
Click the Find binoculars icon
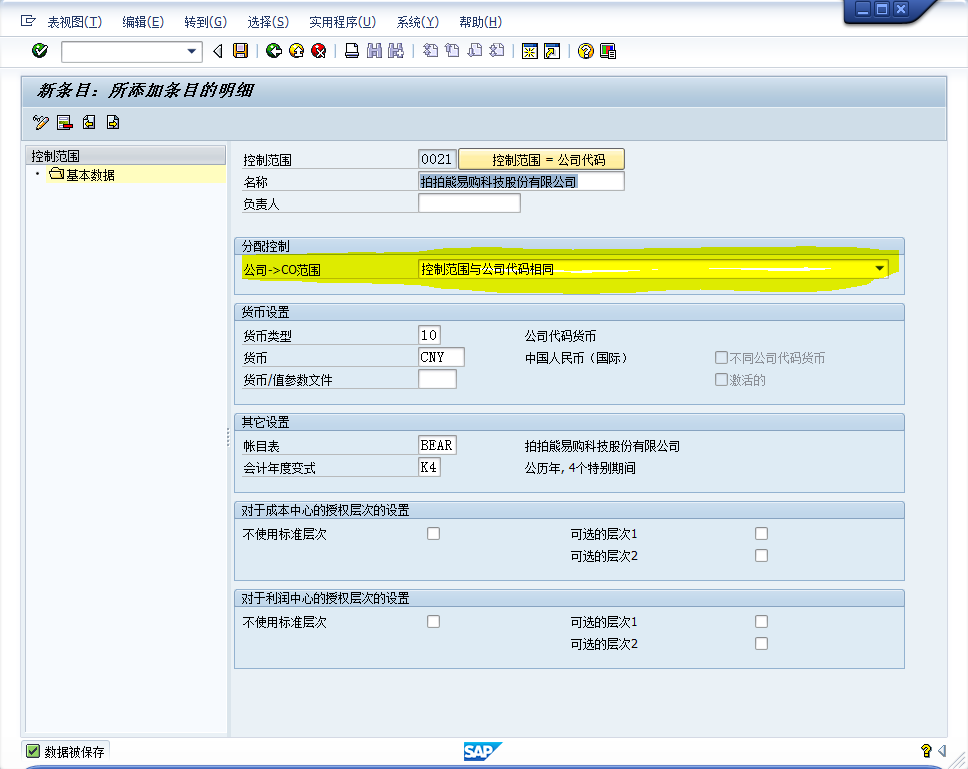pyautogui.click(x=374, y=51)
